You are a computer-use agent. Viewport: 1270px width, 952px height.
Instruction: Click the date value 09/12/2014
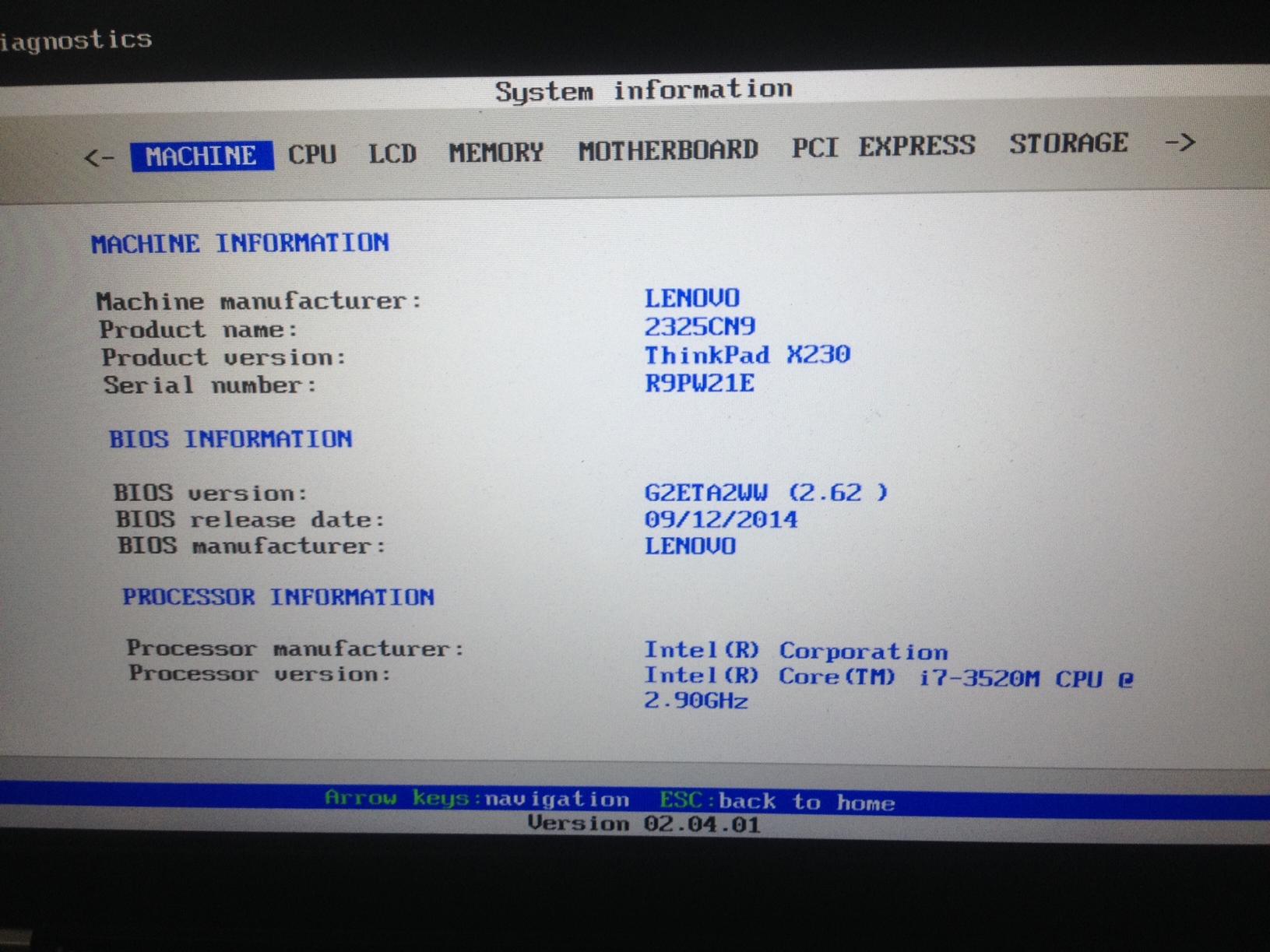click(720, 519)
